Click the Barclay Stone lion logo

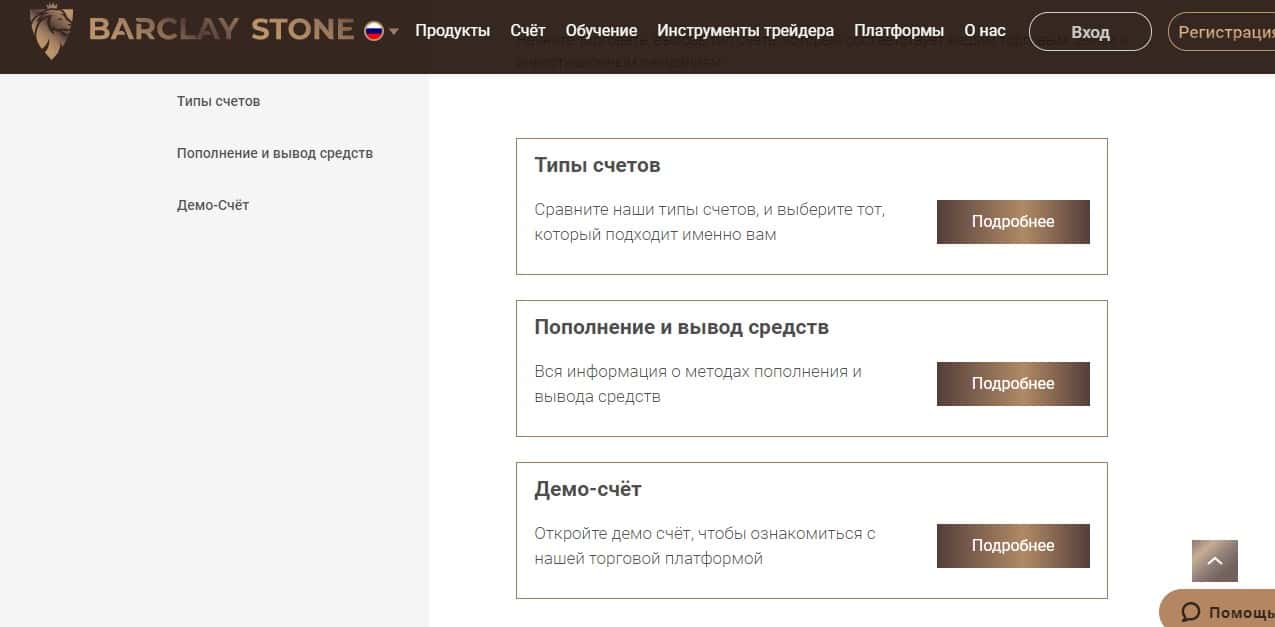pyautogui.click(x=52, y=31)
